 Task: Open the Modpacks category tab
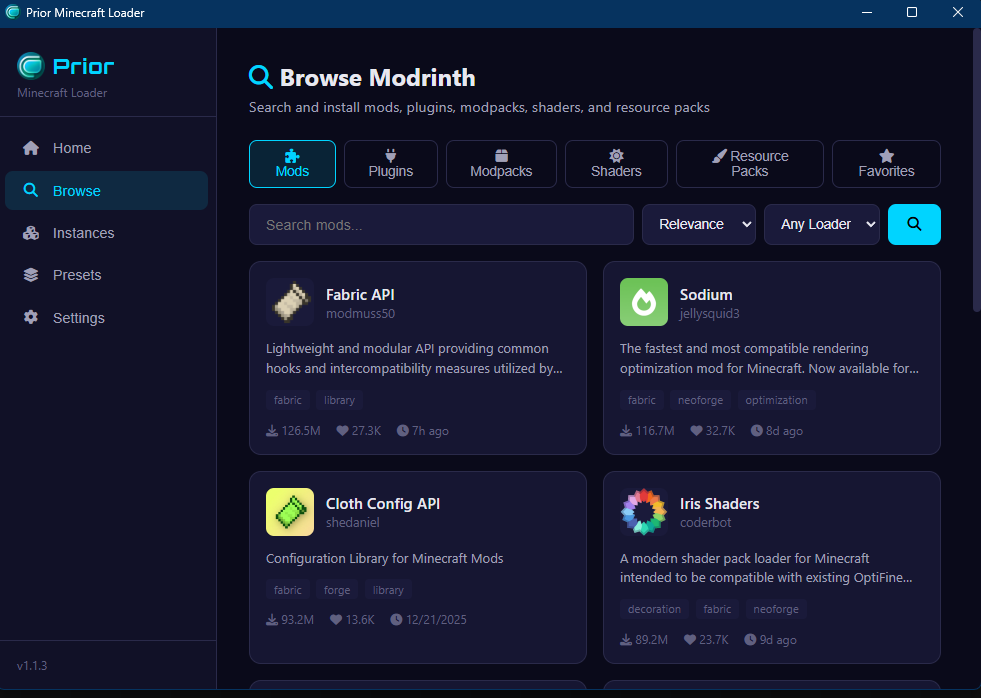point(500,163)
